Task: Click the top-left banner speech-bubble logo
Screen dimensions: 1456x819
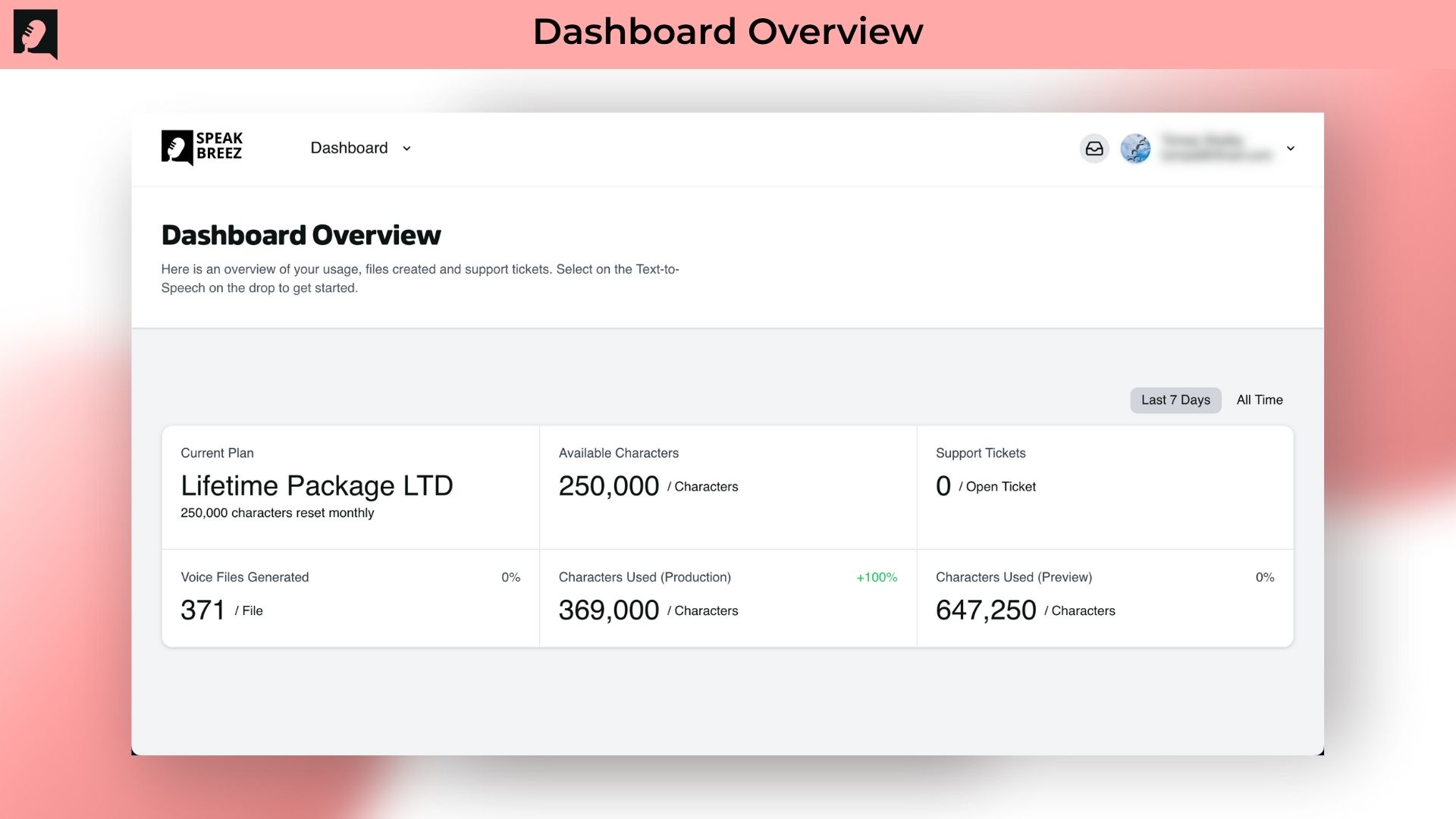Action: [36, 34]
